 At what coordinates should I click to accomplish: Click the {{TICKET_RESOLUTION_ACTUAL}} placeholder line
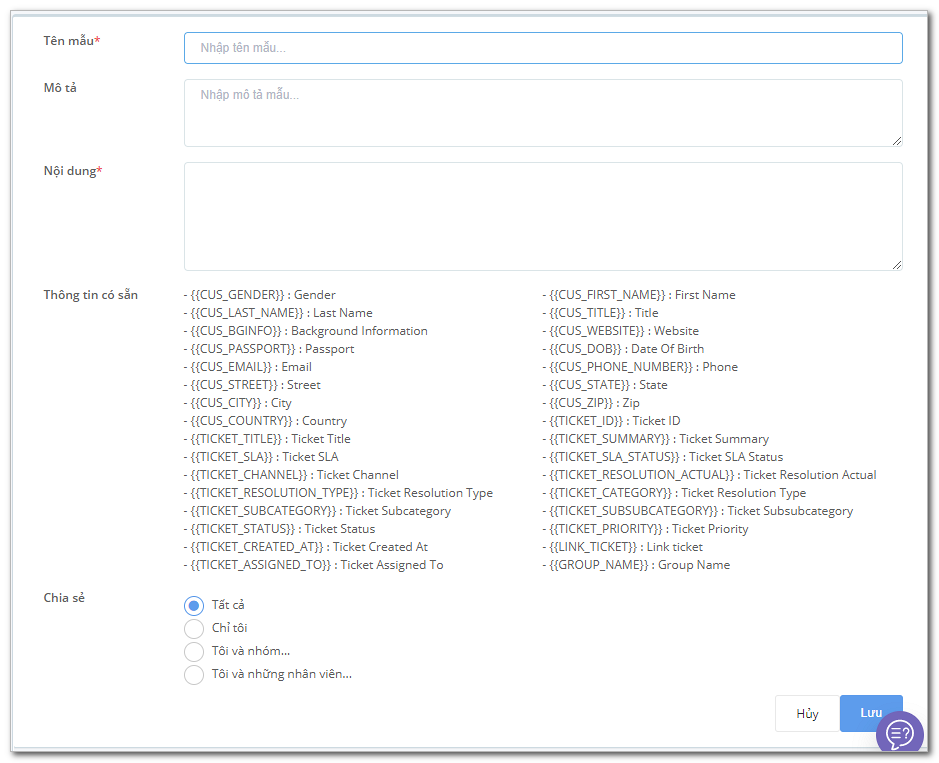coord(710,474)
